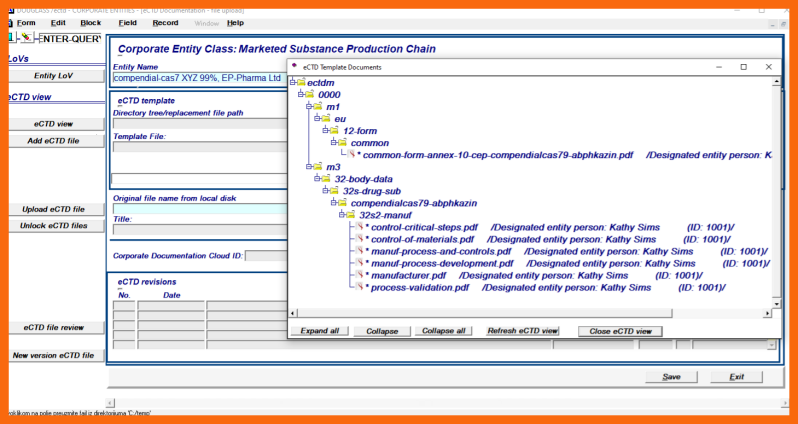Click the Entity Name input field
Image resolution: width=798 pixels, height=424 pixels.
[x=198, y=78]
